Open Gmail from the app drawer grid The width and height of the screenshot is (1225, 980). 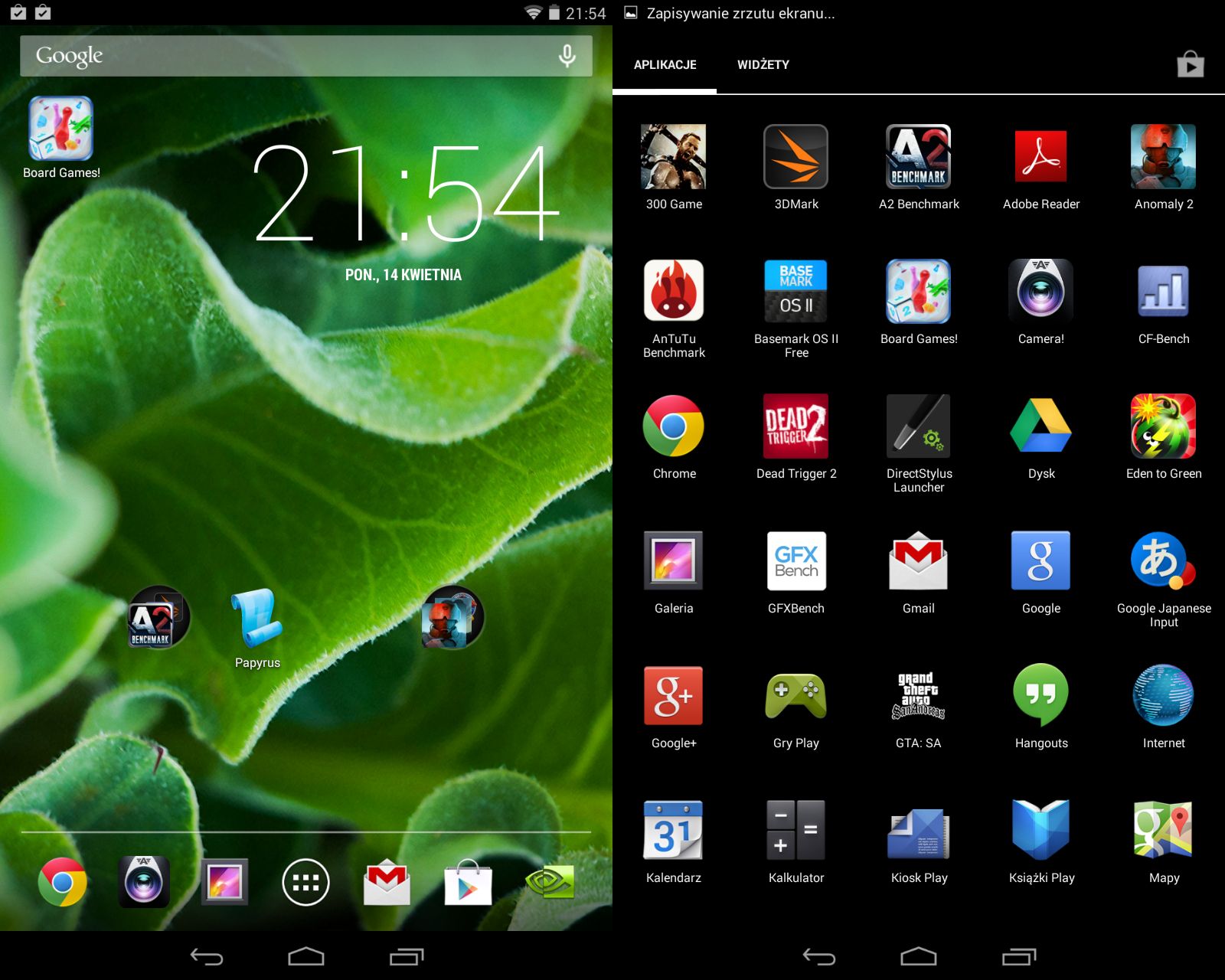point(919,561)
